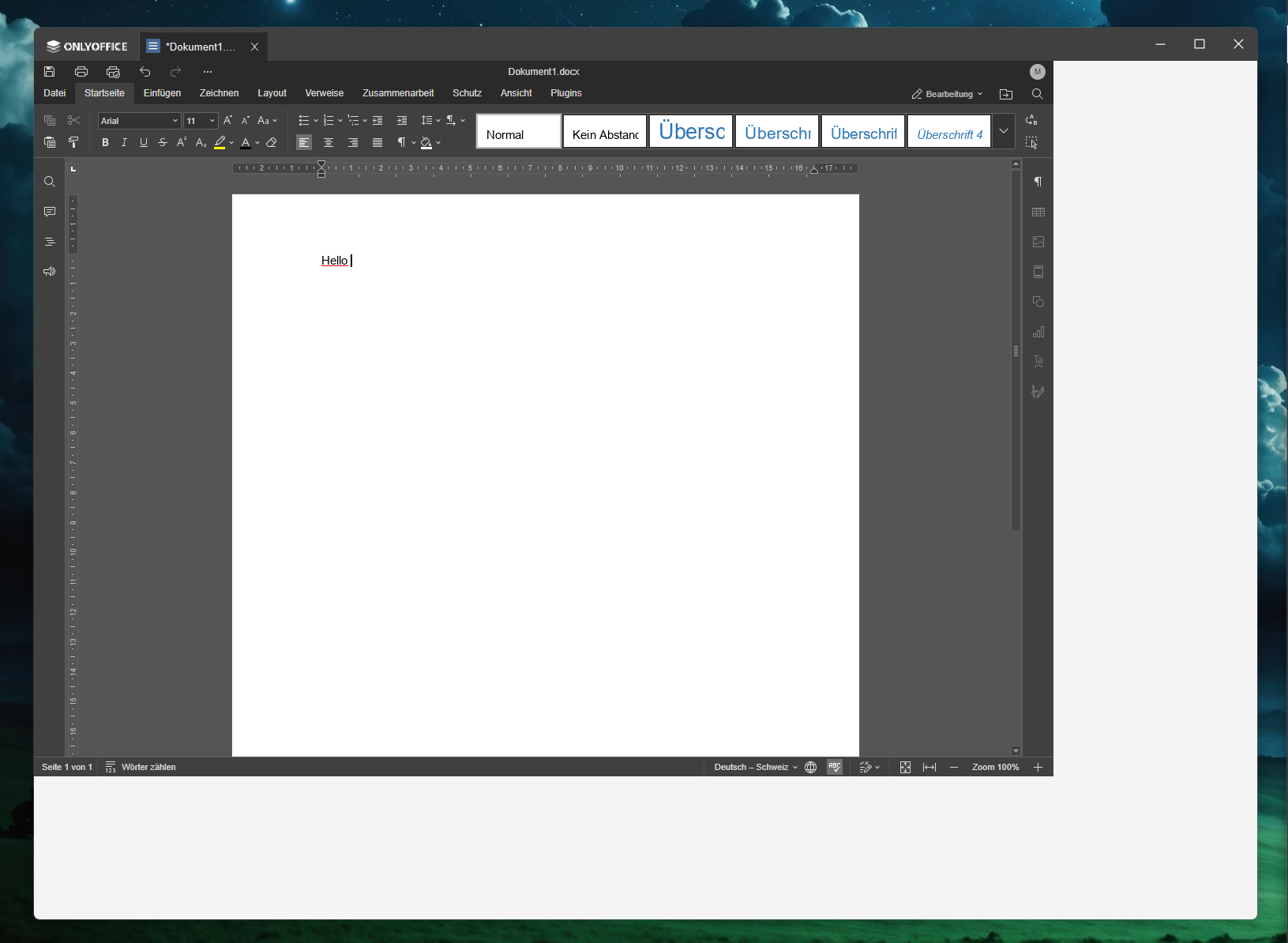Open shape settings in right sidebar
This screenshot has height=943, width=1288.
[1038, 302]
